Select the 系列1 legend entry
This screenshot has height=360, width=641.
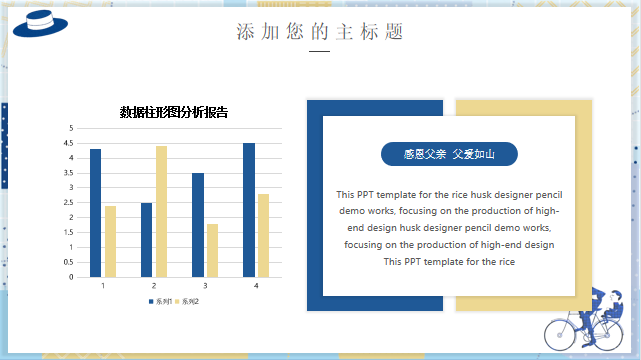coord(160,302)
